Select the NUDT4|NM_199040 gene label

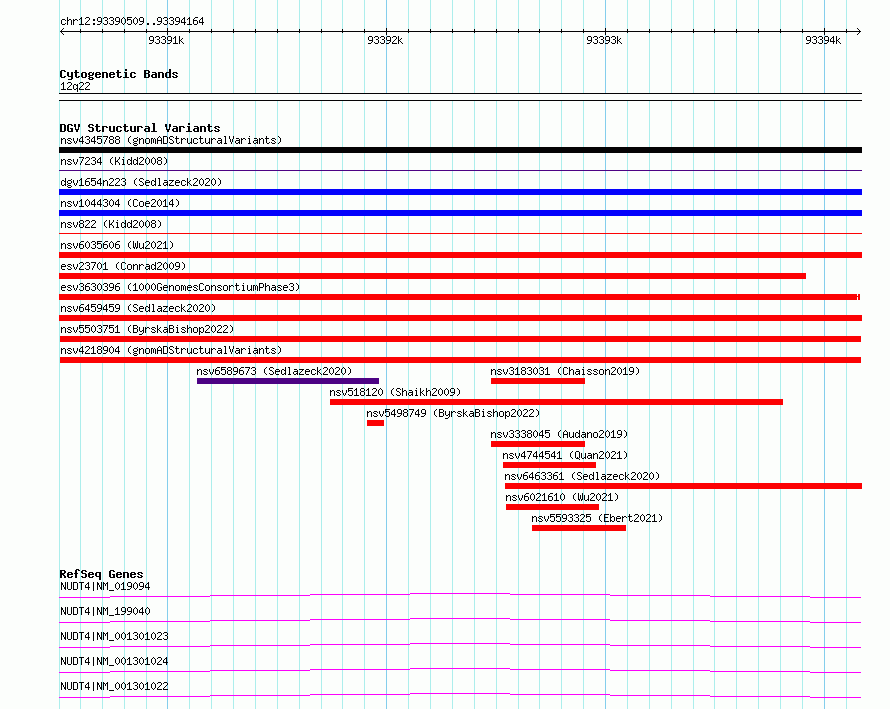(x=105, y=611)
